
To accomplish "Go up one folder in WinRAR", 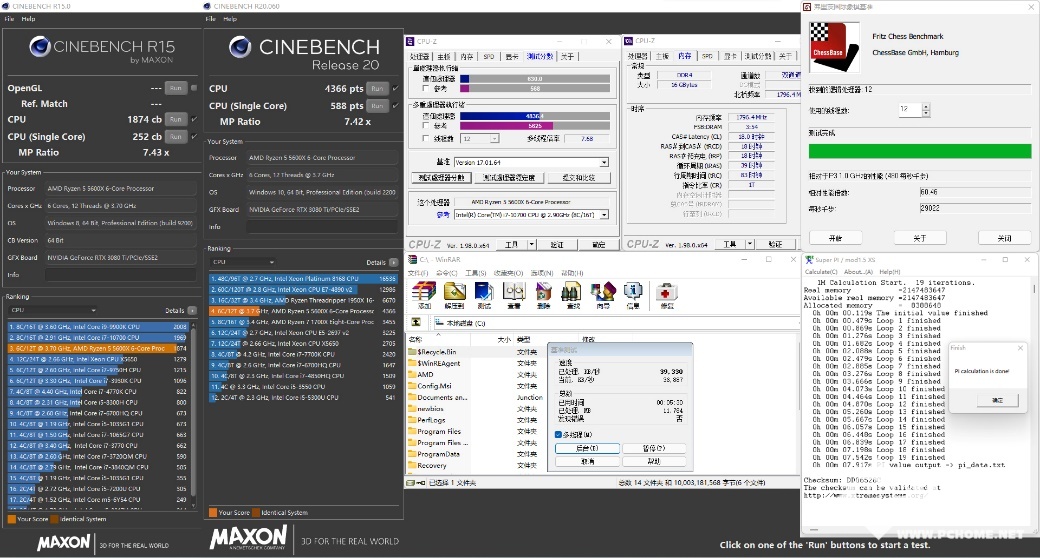I will click(417, 322).
